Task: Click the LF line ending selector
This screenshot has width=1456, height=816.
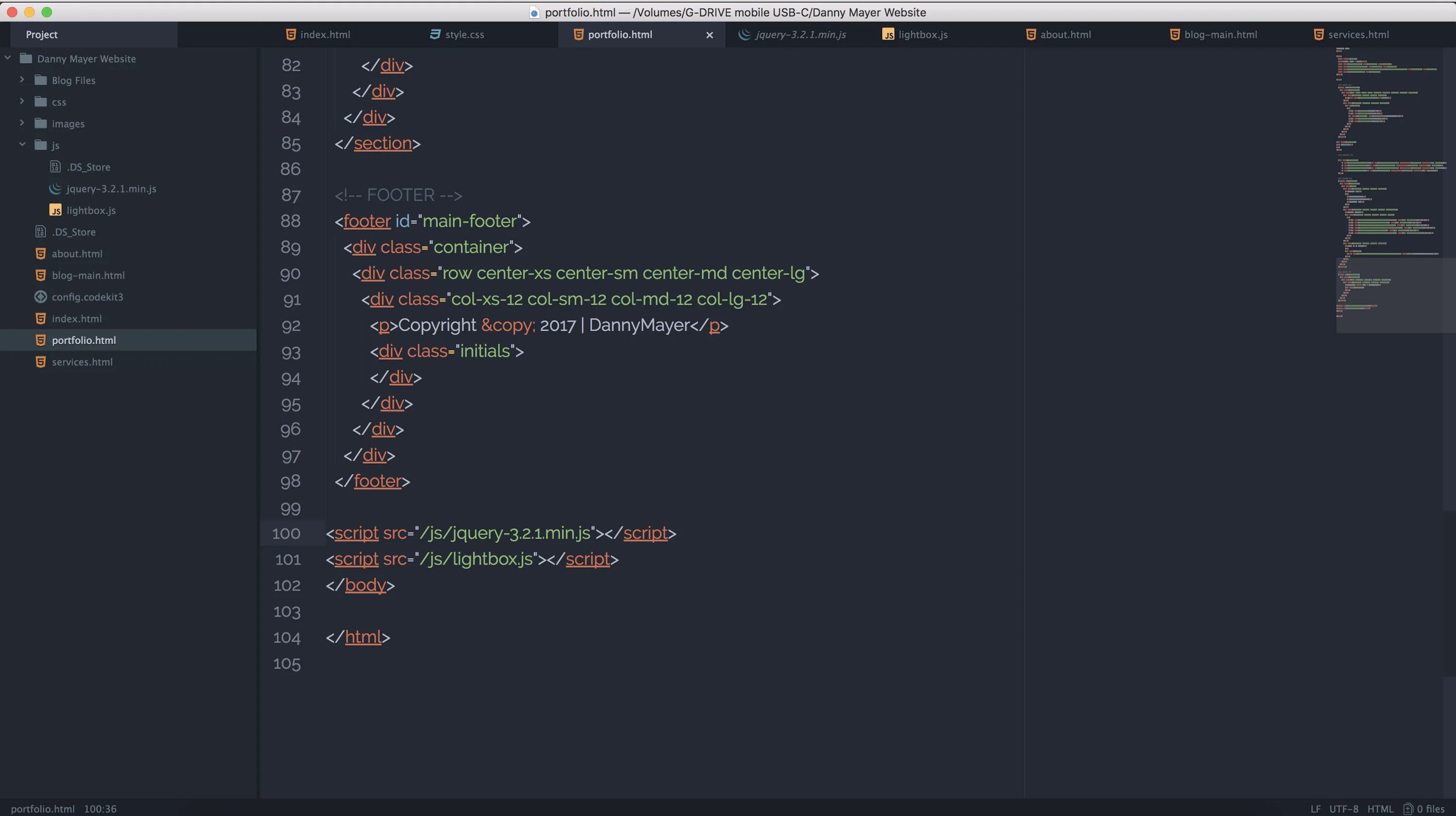Action: point(1315,809)
